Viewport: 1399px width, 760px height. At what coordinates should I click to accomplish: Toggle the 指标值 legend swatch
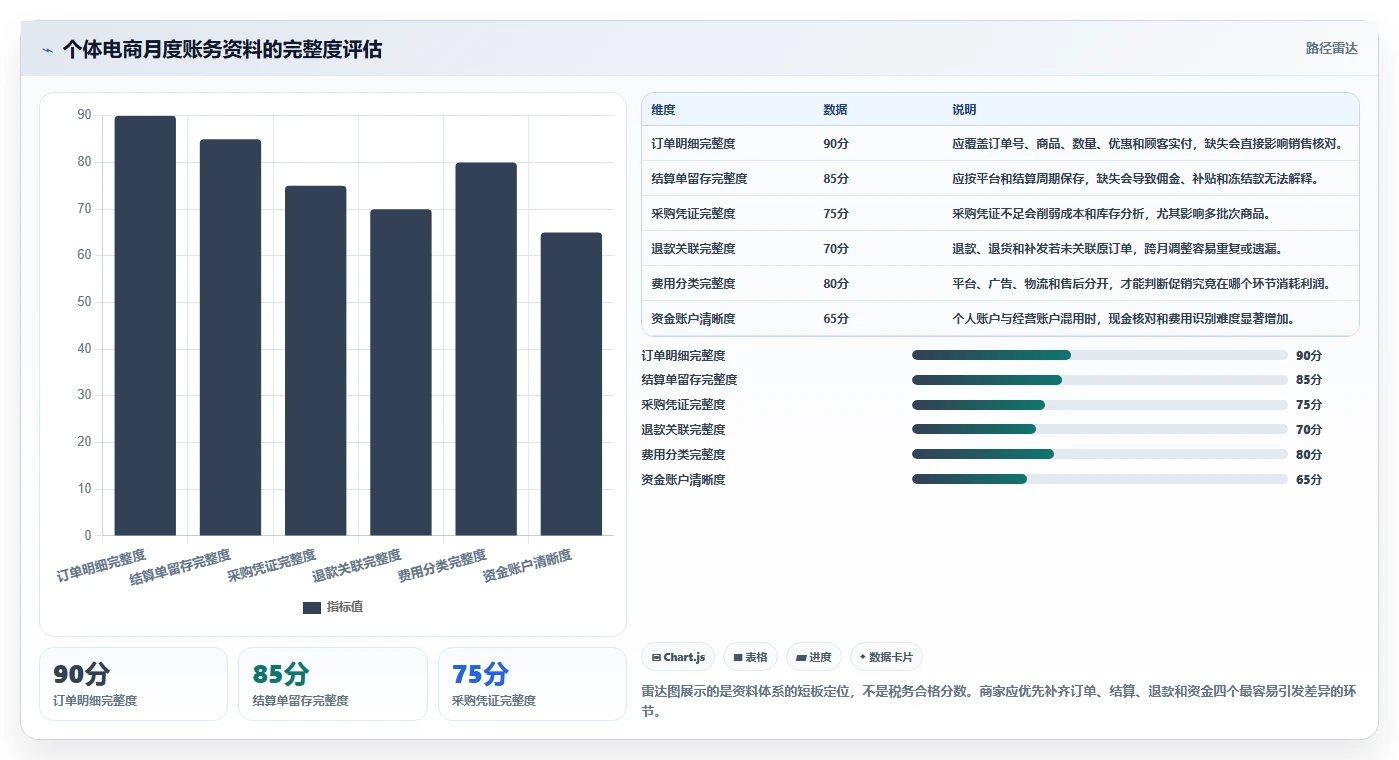312,607
